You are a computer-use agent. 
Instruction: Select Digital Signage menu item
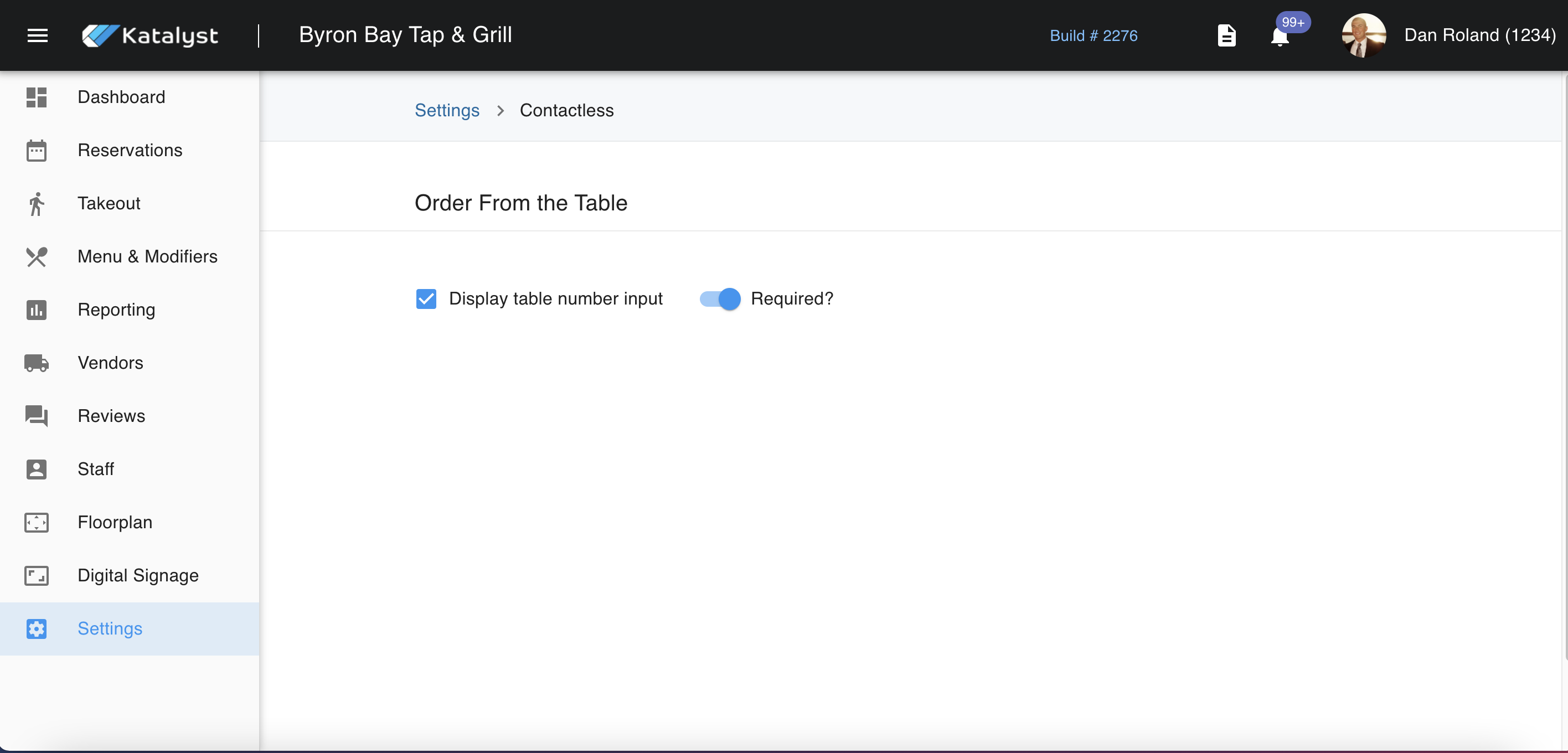click(138, 575)
